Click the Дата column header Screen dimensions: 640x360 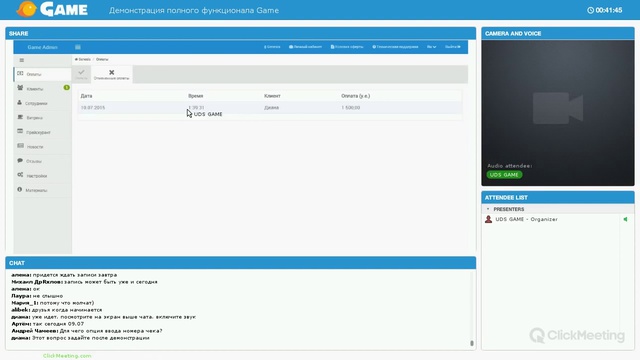(87, 96)
